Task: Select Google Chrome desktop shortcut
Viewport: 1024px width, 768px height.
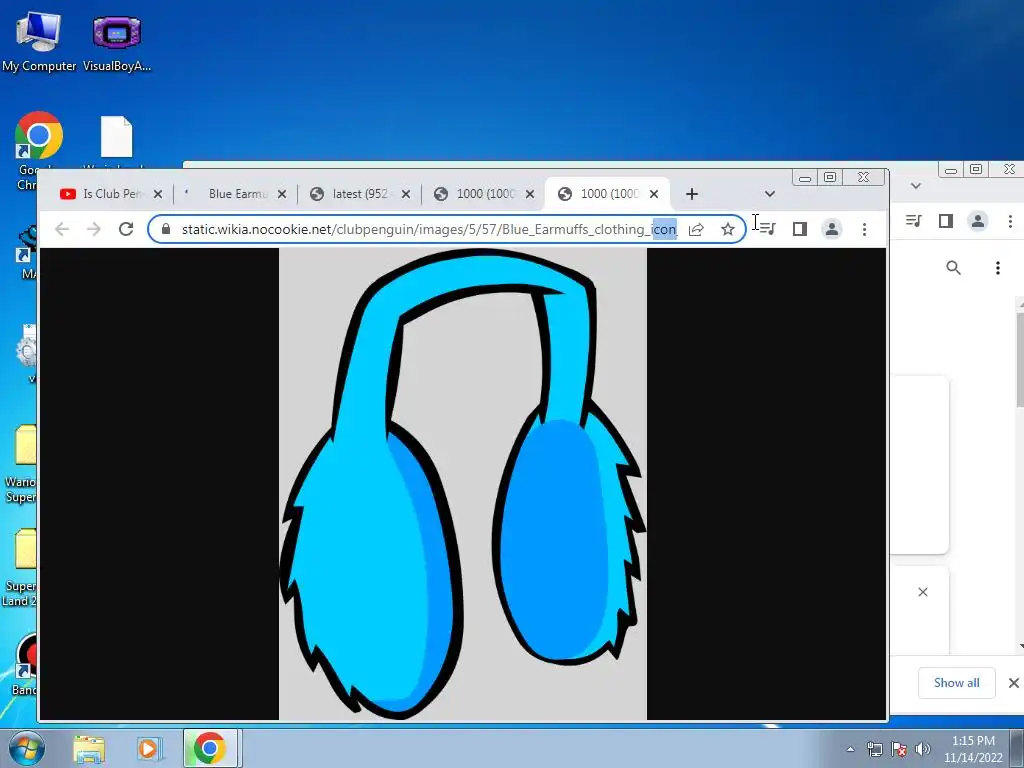Action: click(39, 136)
